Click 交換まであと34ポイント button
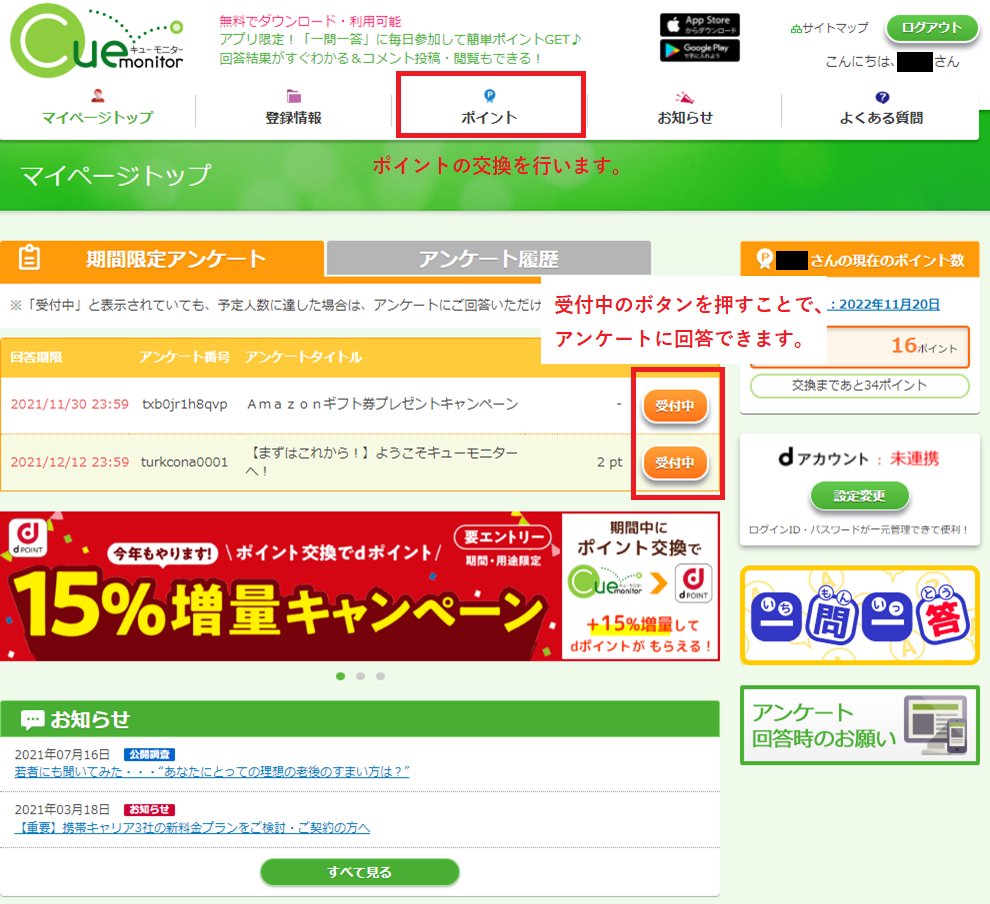The width and height of the screenshot is (990, 904). click(860, 386)
